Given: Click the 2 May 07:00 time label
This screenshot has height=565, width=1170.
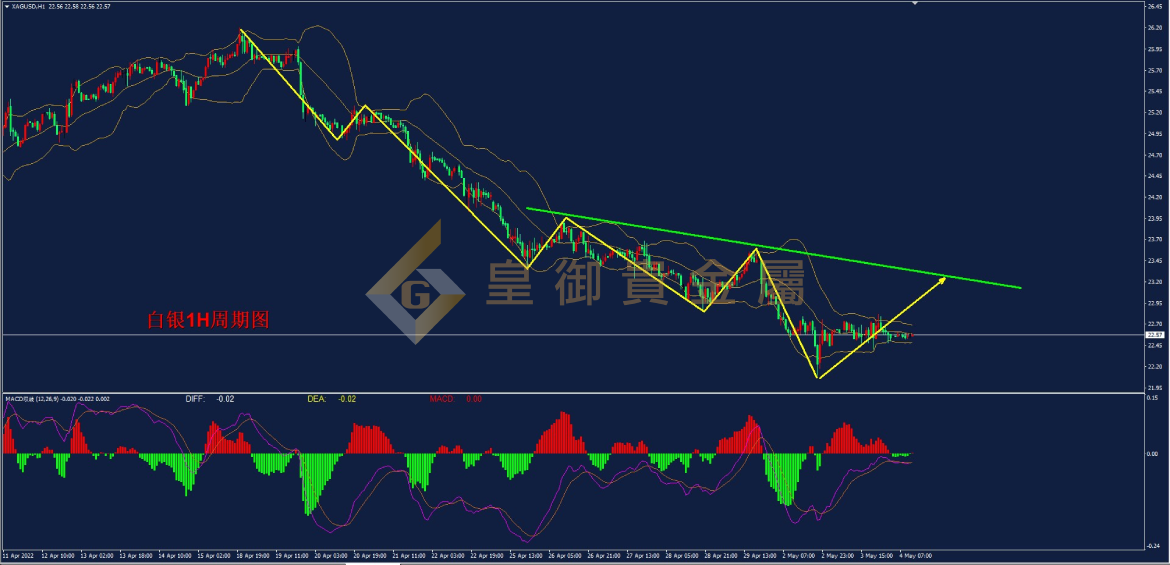Looking at the screenshot, I should [798, 556].
